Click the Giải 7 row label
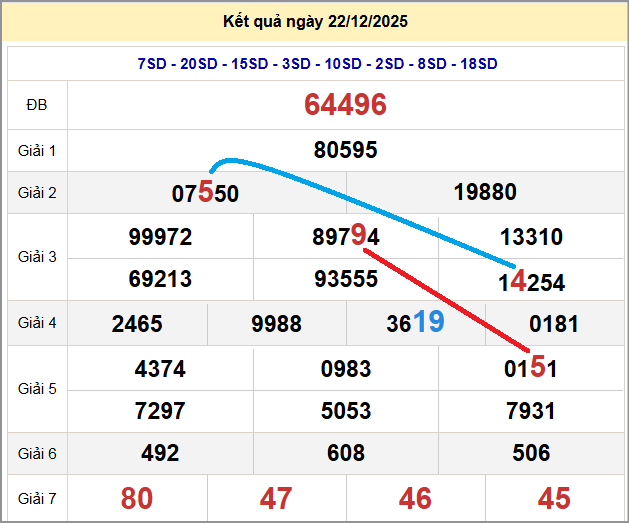 [x=37, y=498]
